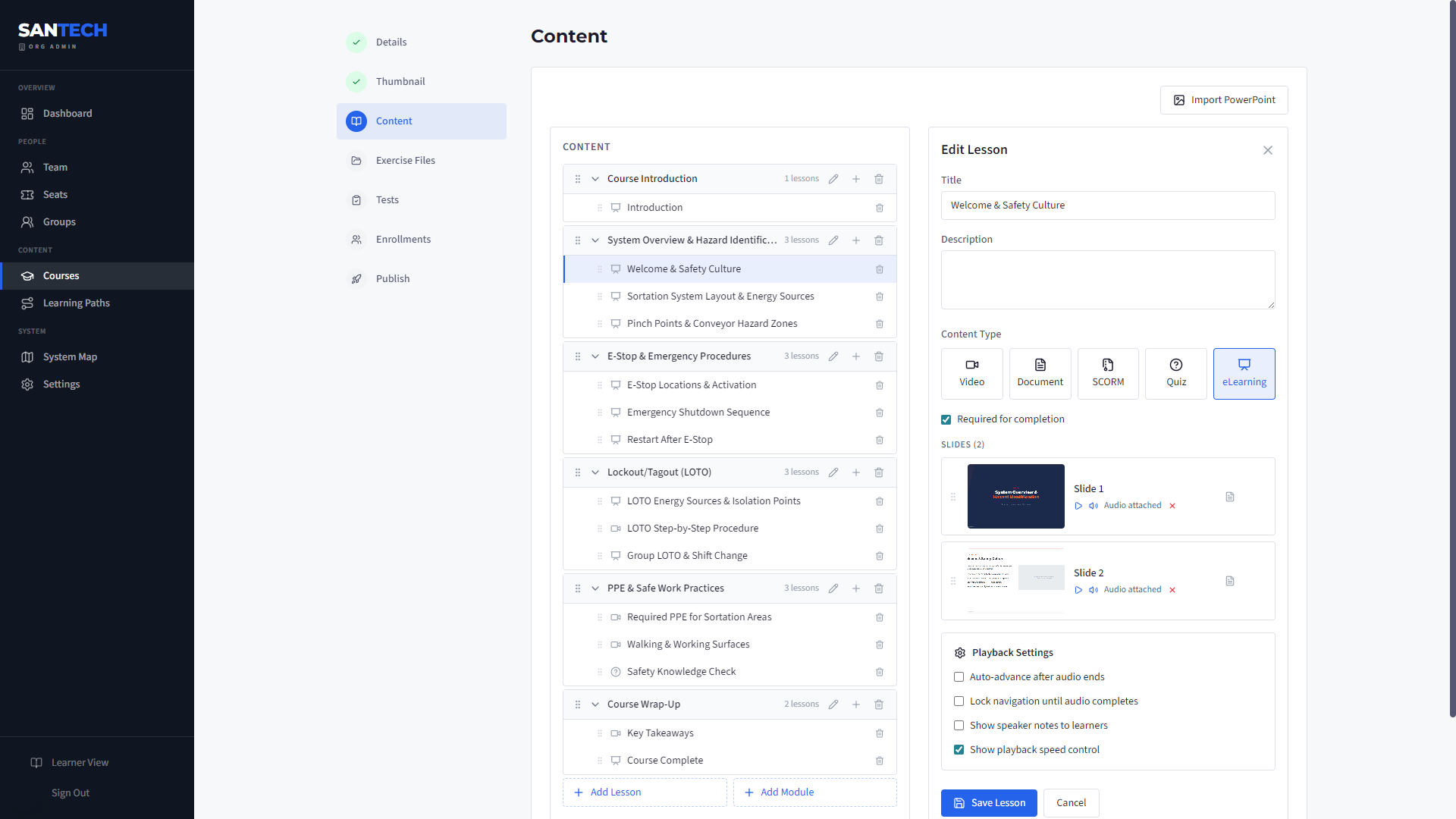Enable Auto-advance after audio ends
This screenshot has width=1456, height=819.
(959, 677)
